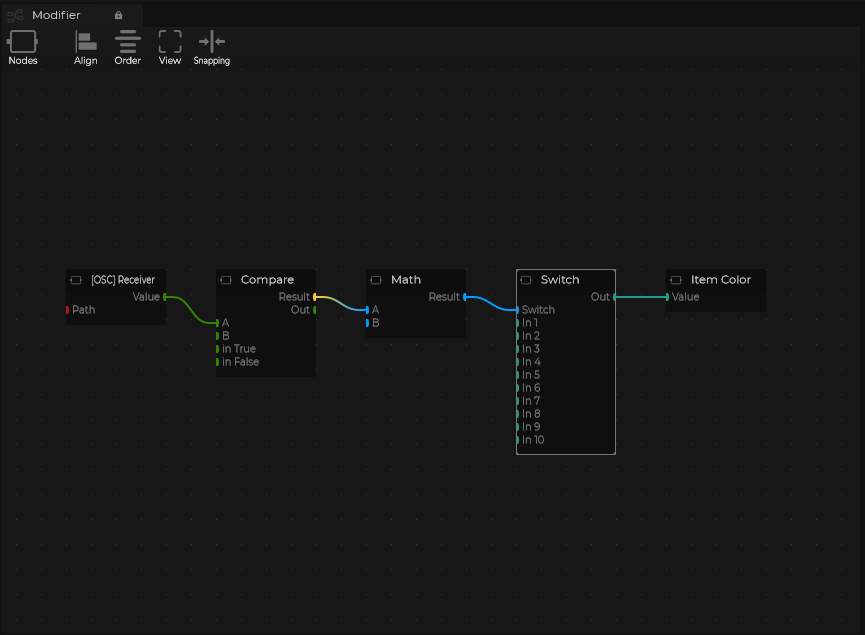Click the Item Color Value input port

point(668,297)
